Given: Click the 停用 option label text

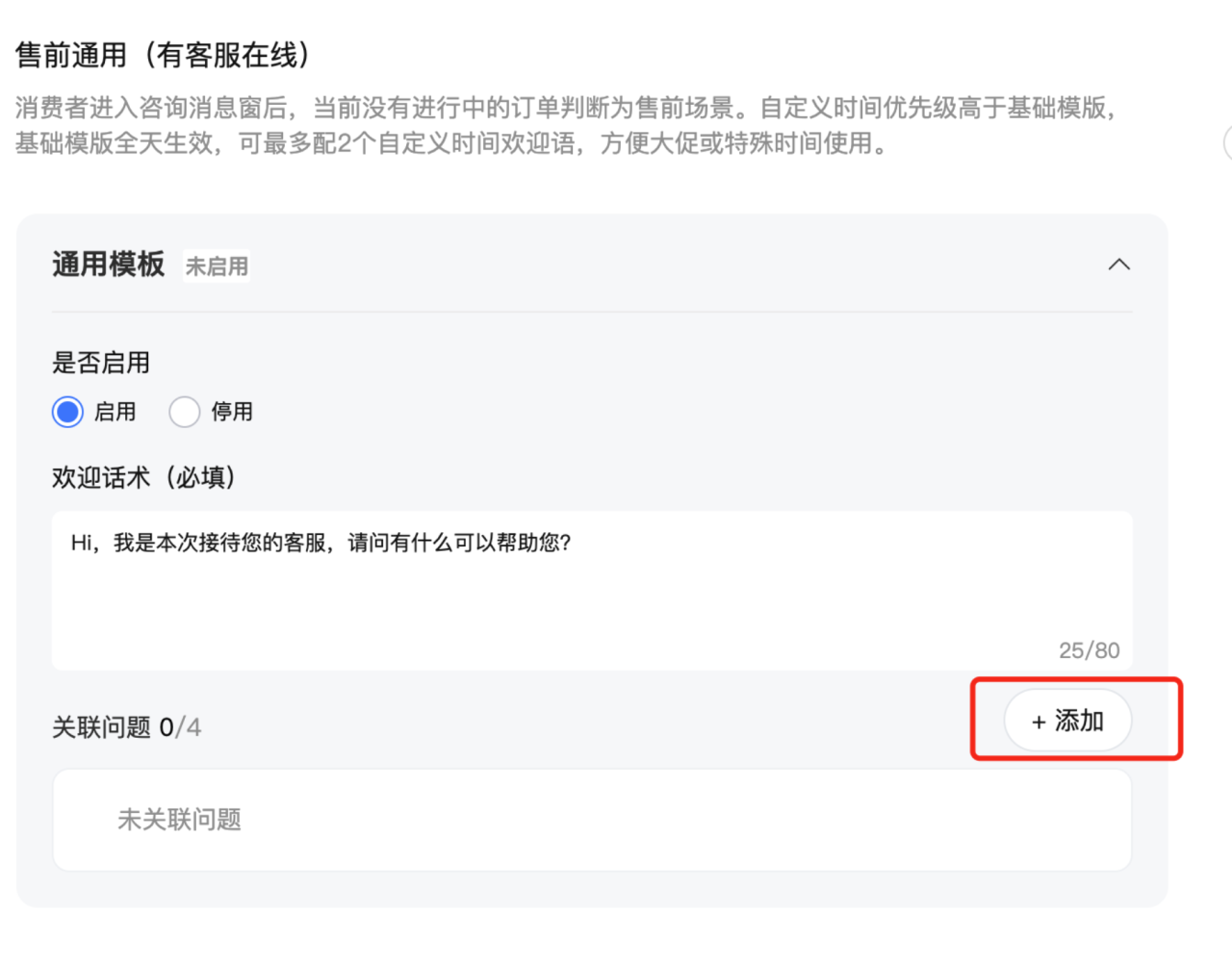Looking at the screenshot, I should (x=232, y=412).
